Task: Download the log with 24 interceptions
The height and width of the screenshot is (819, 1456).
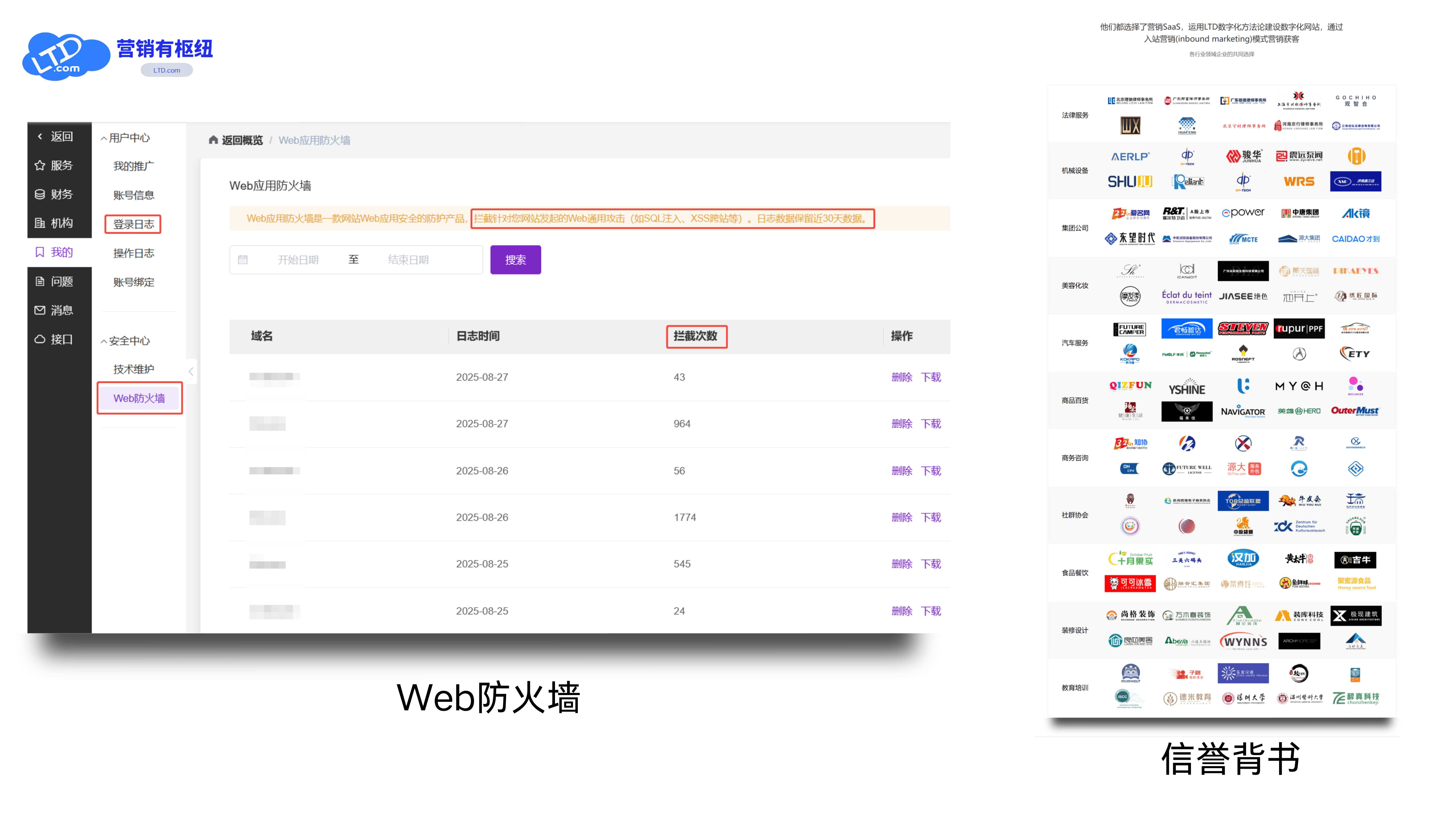Action: (931, 611)
